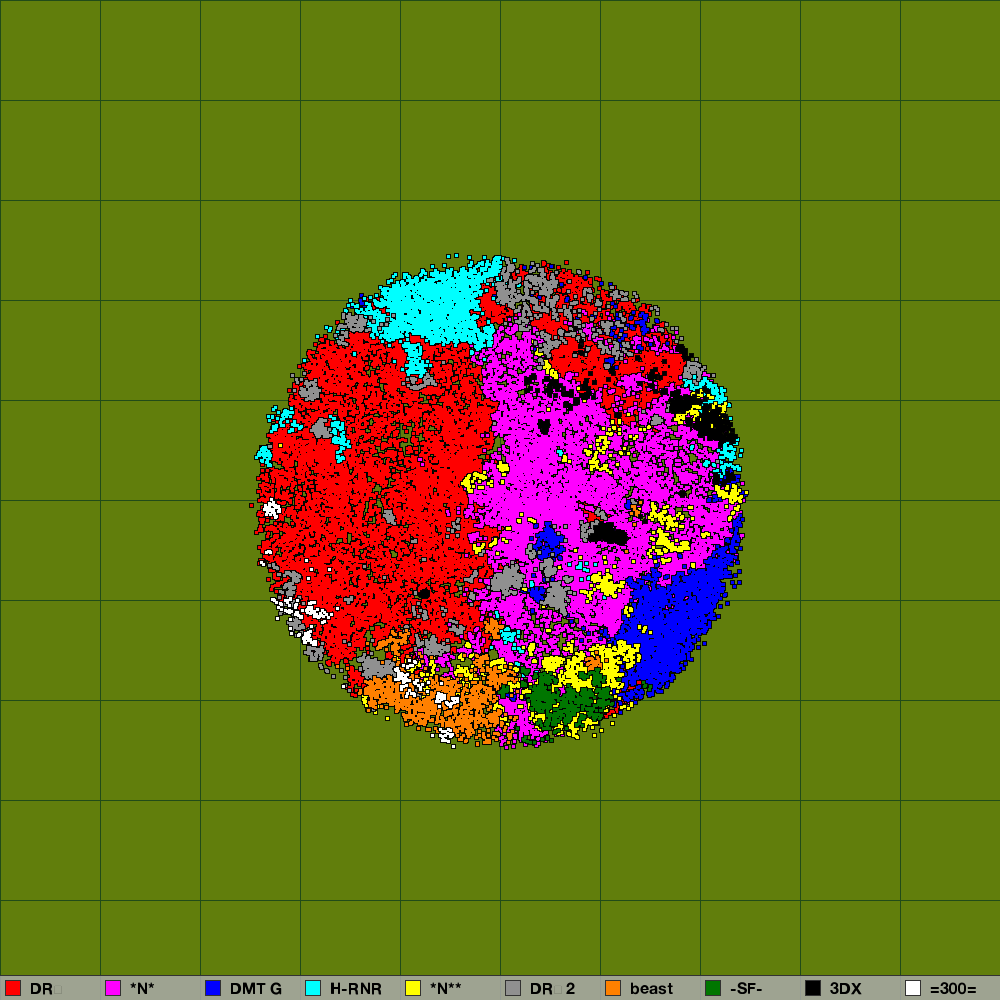Select the yellow *N** legend swatch
This screenshot has width=1000, height=1000.
[x=413, y=988]
